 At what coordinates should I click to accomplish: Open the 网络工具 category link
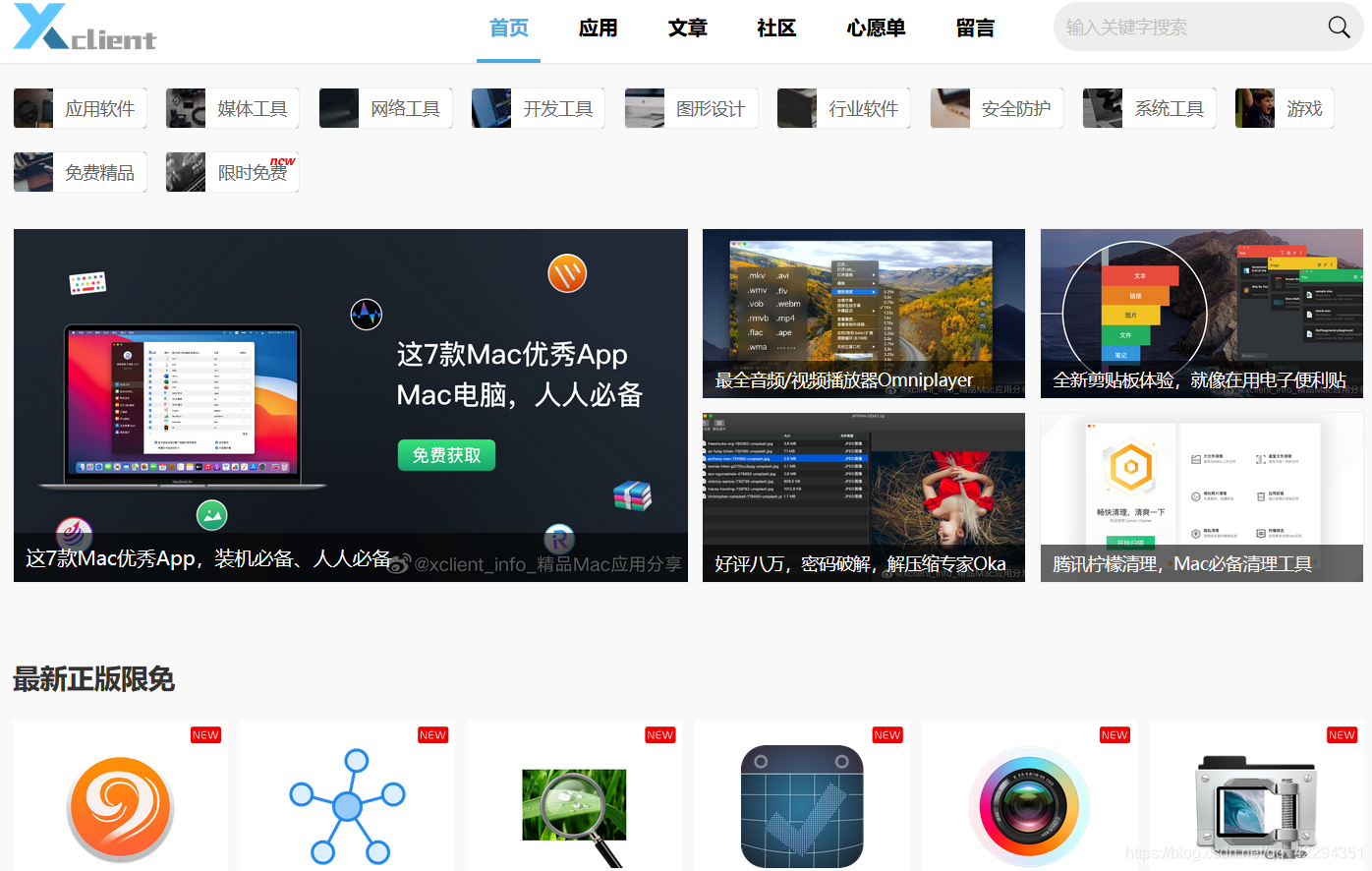pos(386,108)
